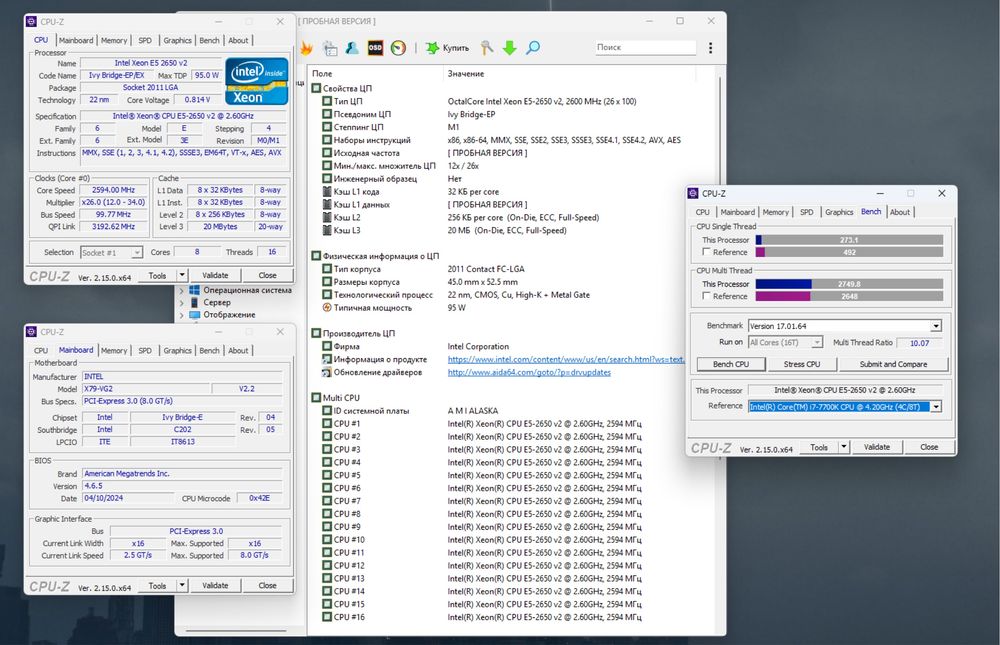
Task: Click the icon next to Обновление драйверов
Action: (x=327, y=372)
